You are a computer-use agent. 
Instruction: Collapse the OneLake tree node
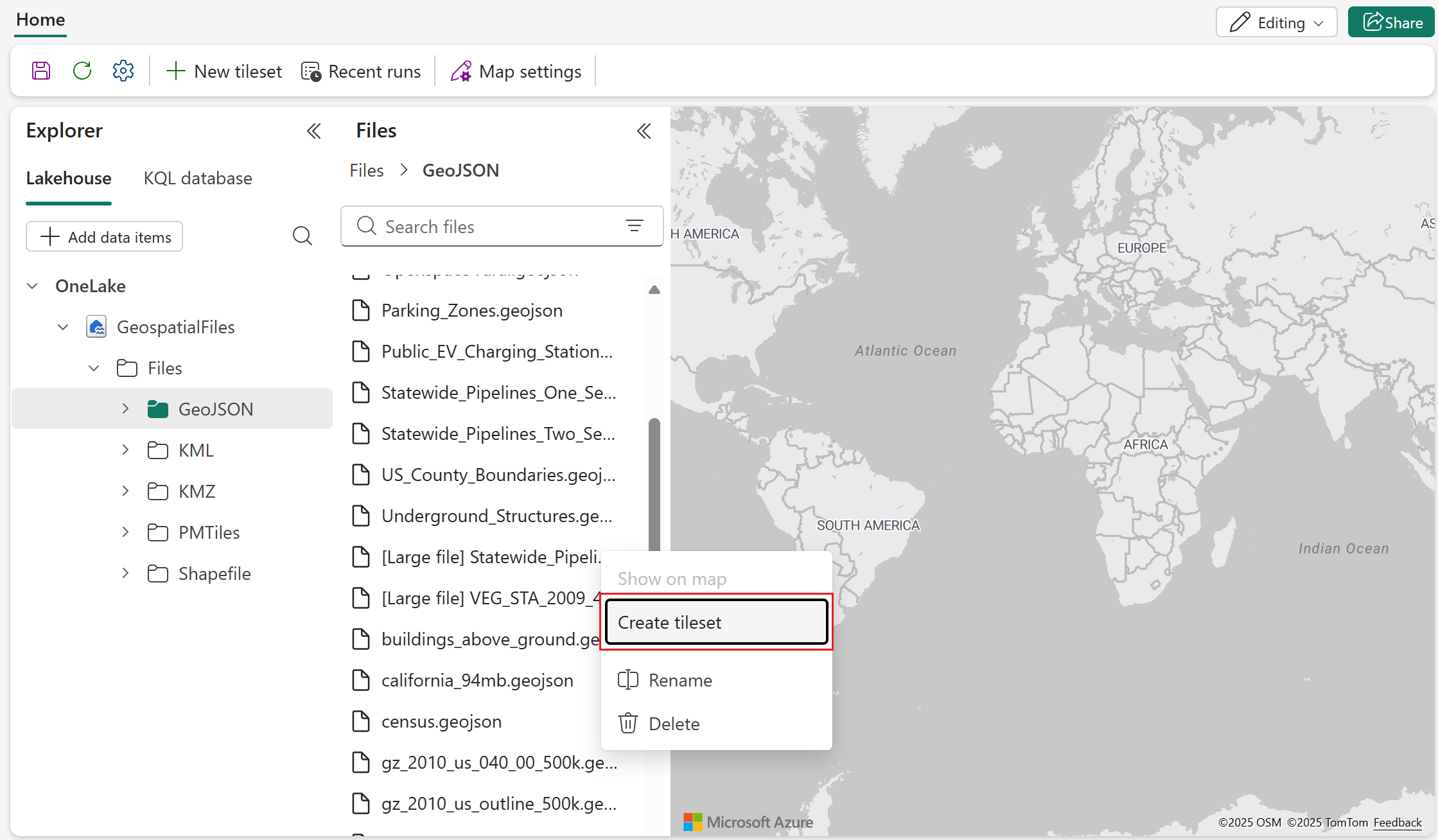point(32,286)
